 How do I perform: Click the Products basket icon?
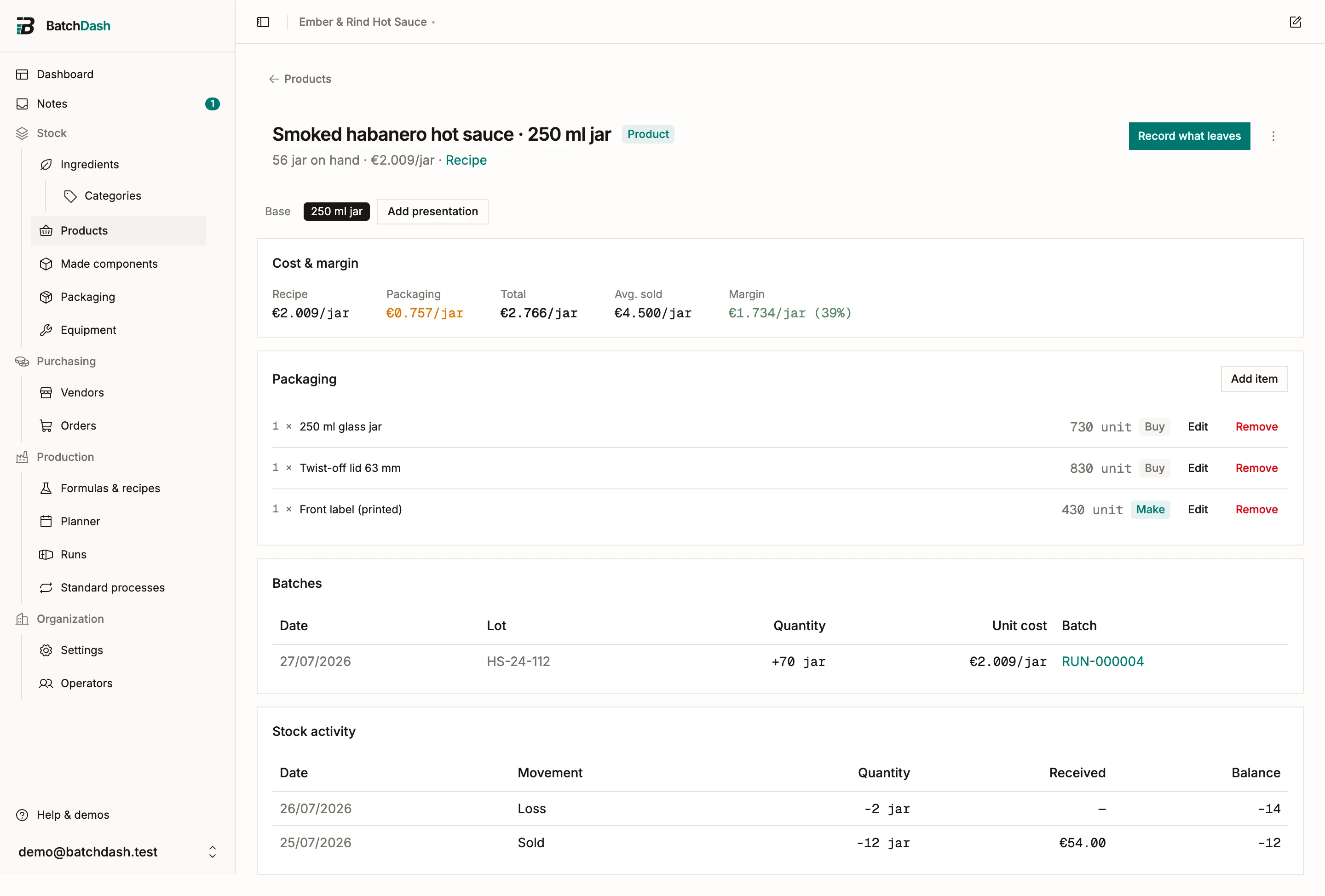click(46, 231)
